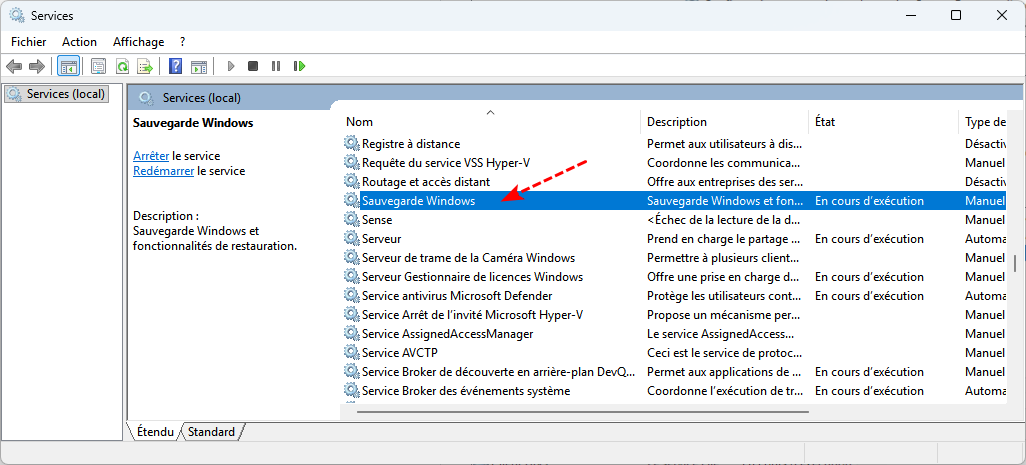Click gear icon of Service Broker des événements système
The width and height of the screenshot is (1026, 465).
click(352, 390)
